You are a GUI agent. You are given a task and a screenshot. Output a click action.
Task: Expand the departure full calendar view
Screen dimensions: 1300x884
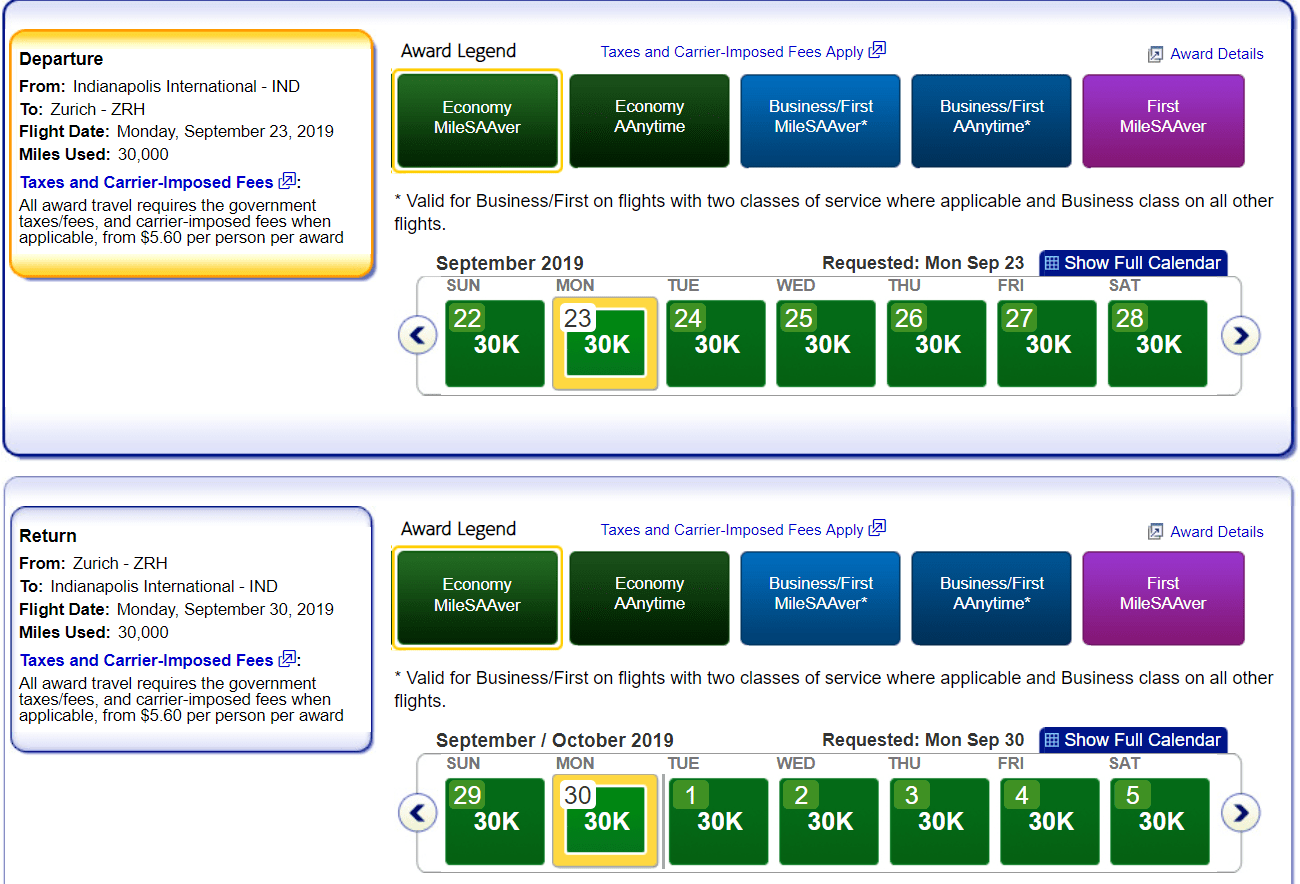pyautogui.click(x=1132, y=263)
